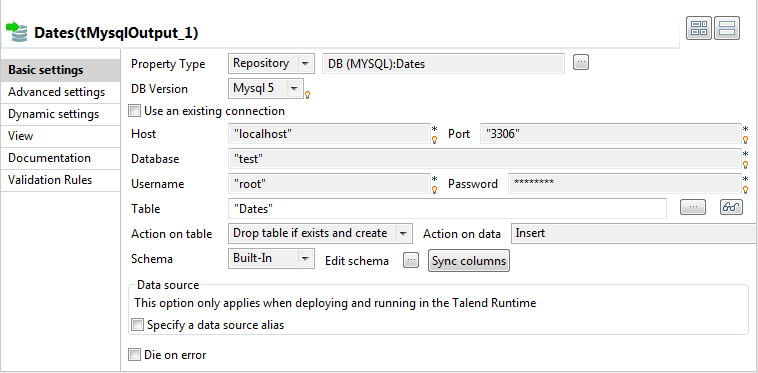Click the Data source group title
The image size is (758, 373).
[x=168, y=285]
